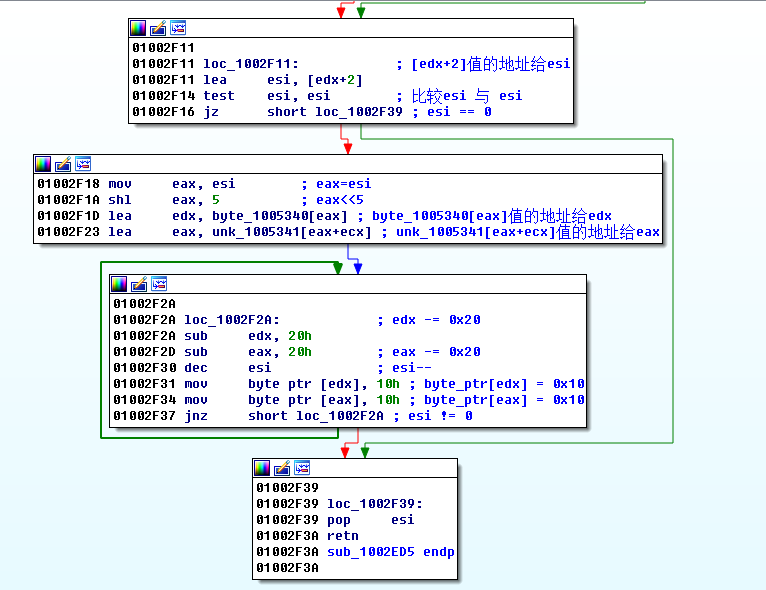The width and height of the screenshot is (766, 590).
Task: Click comment '; edx -= 0x20'
Action: 429,320
